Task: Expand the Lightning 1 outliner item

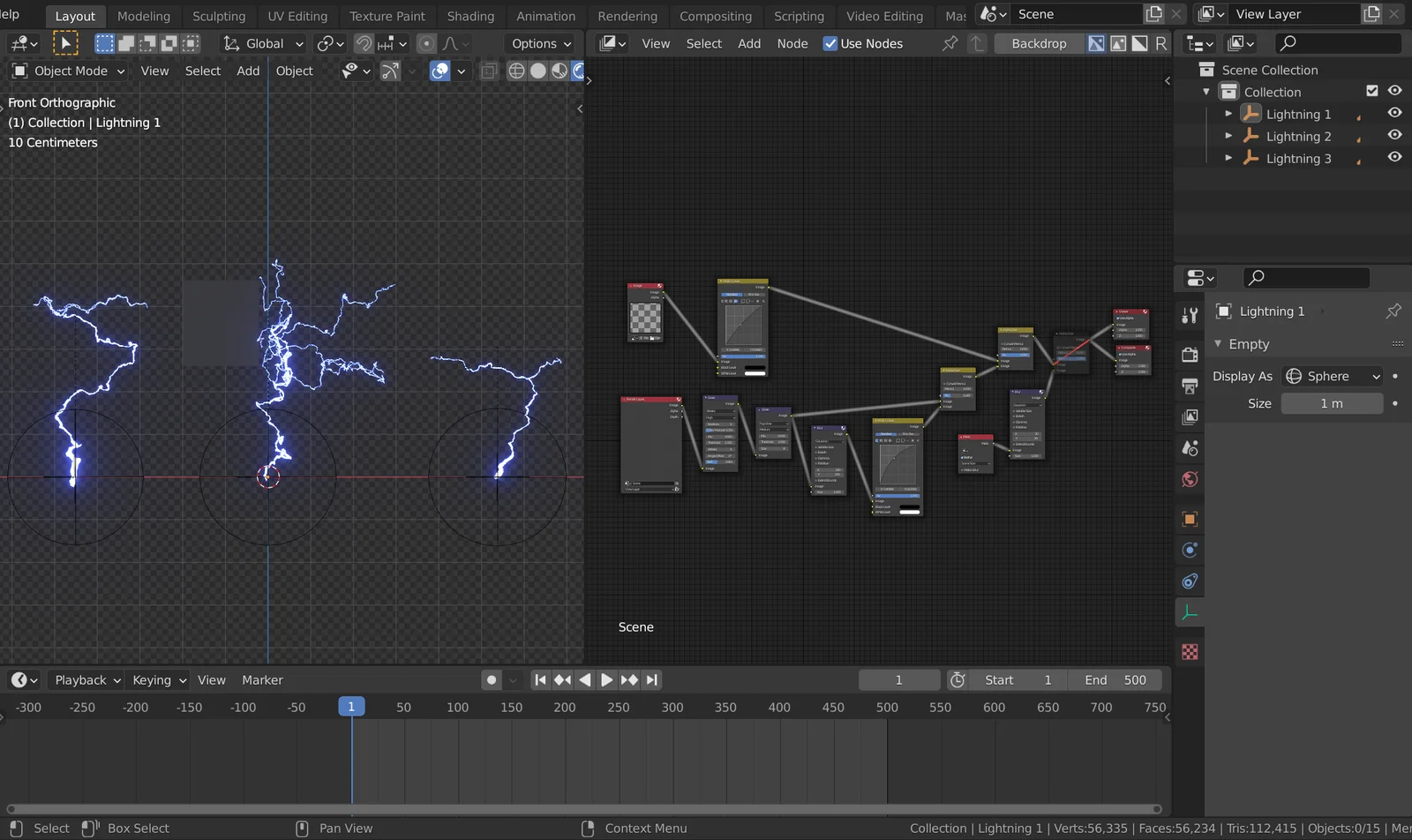Action: [x=1228, y=113]
